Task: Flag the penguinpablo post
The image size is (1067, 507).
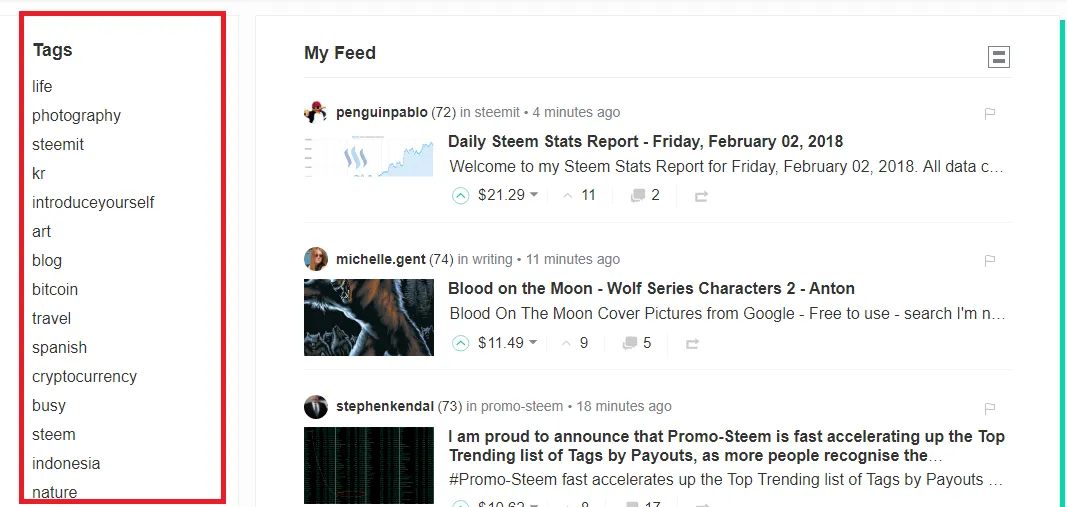Action: point(990,113)
